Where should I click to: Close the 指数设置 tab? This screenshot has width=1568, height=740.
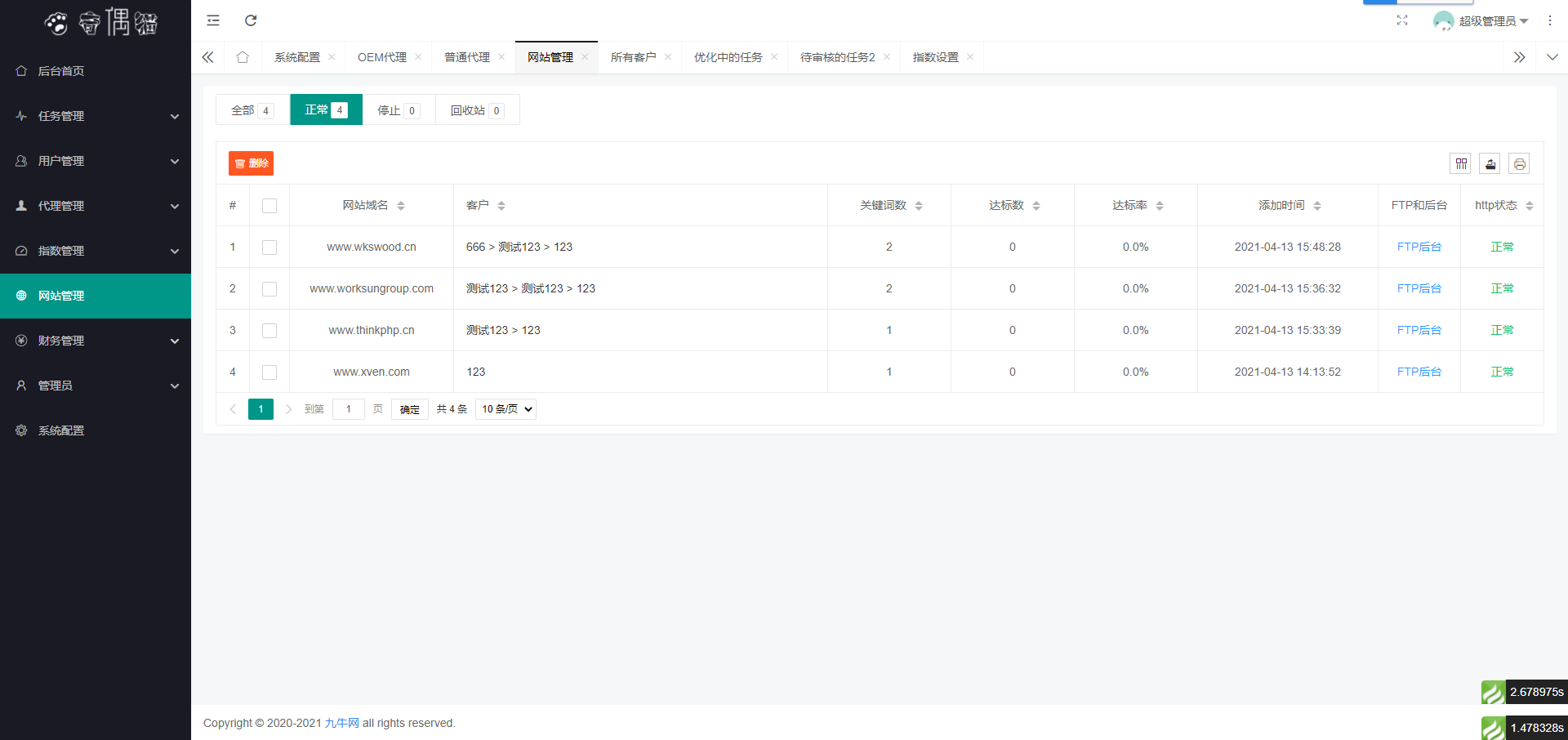click(970, 56)
